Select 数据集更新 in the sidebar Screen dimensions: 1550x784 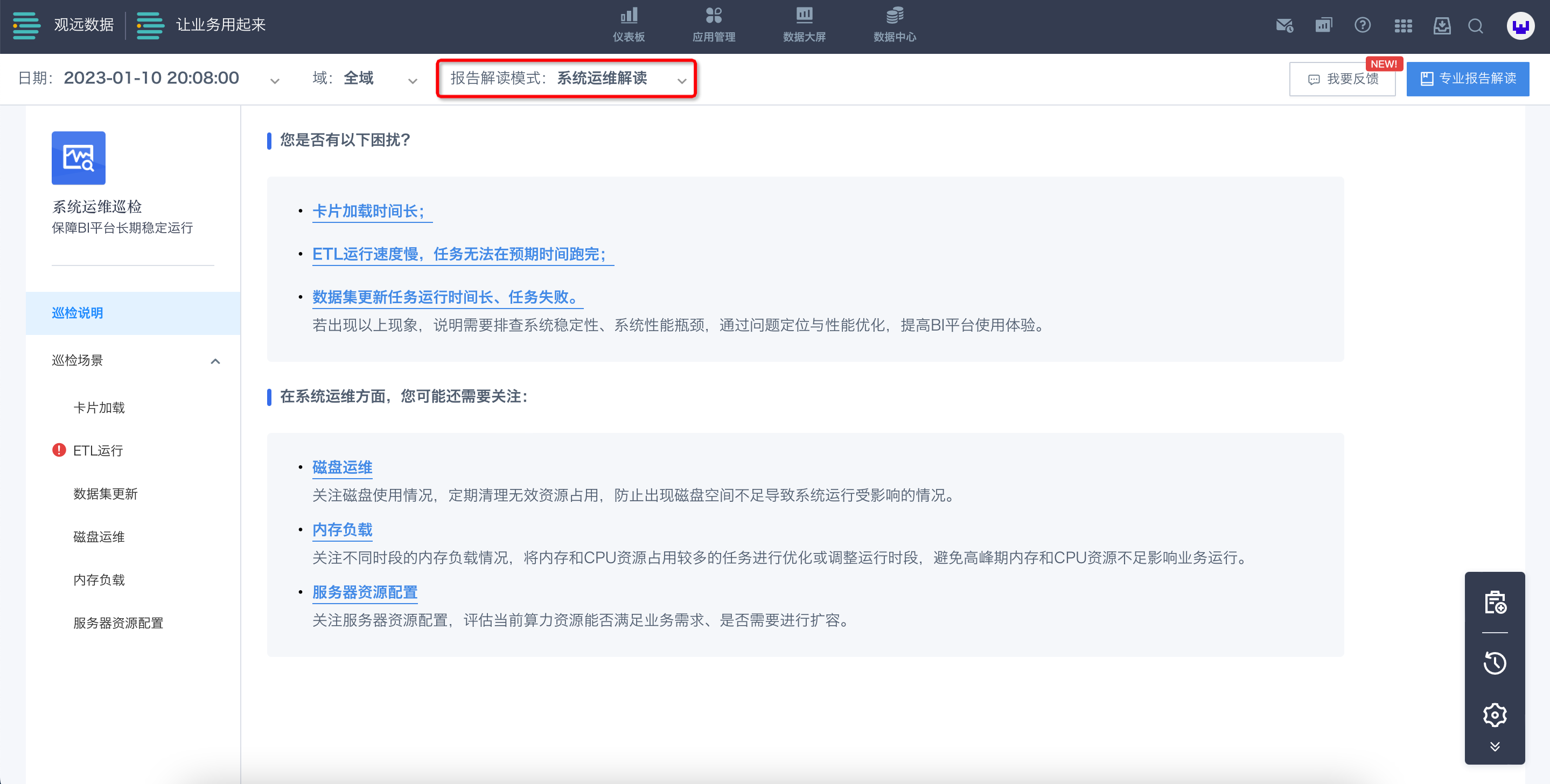click(106, 493)
